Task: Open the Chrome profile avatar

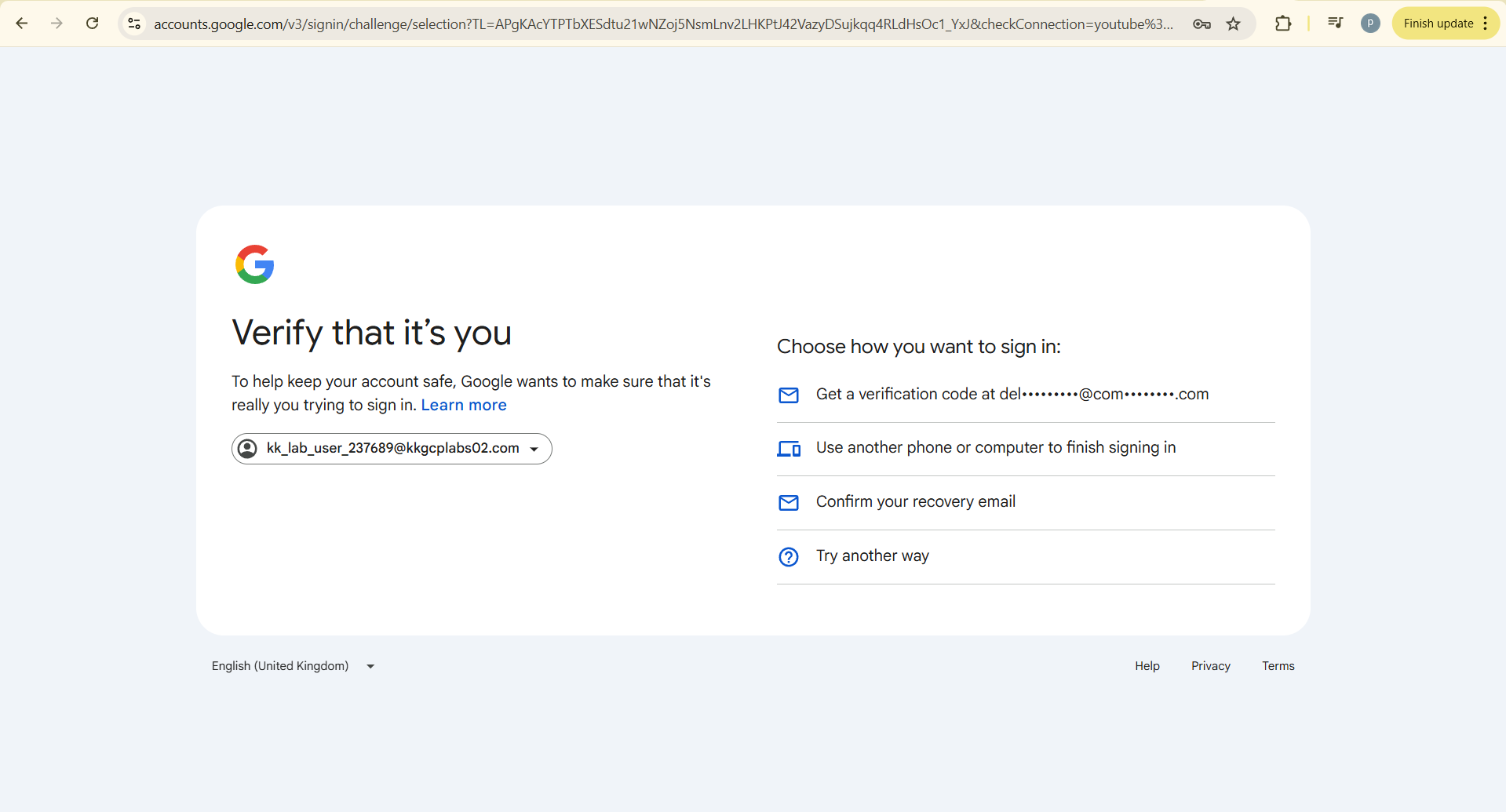Action: click(x=1370, y=24)
